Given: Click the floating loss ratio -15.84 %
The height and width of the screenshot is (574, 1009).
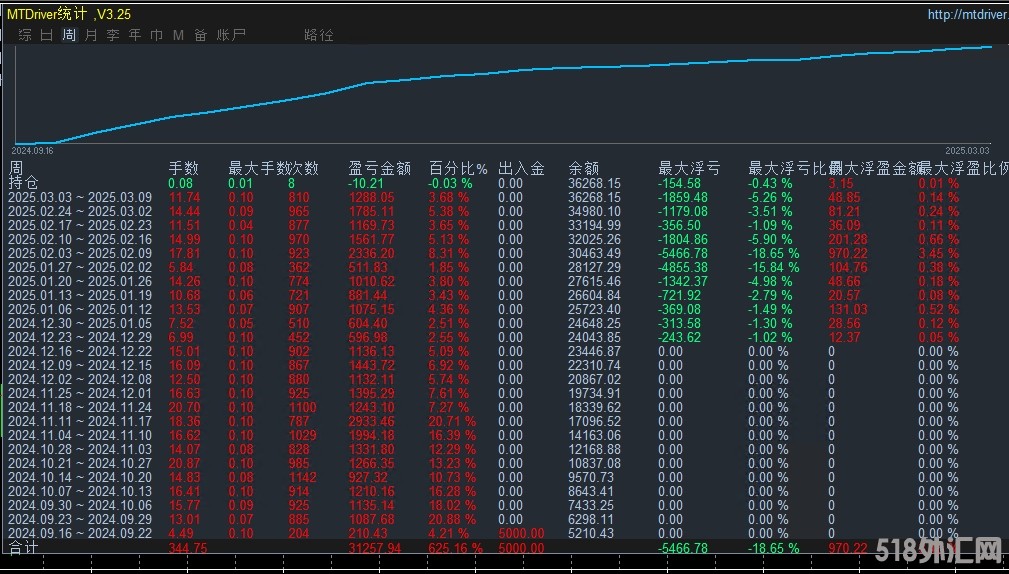Looking at the screenshot, I should [773, 267].
